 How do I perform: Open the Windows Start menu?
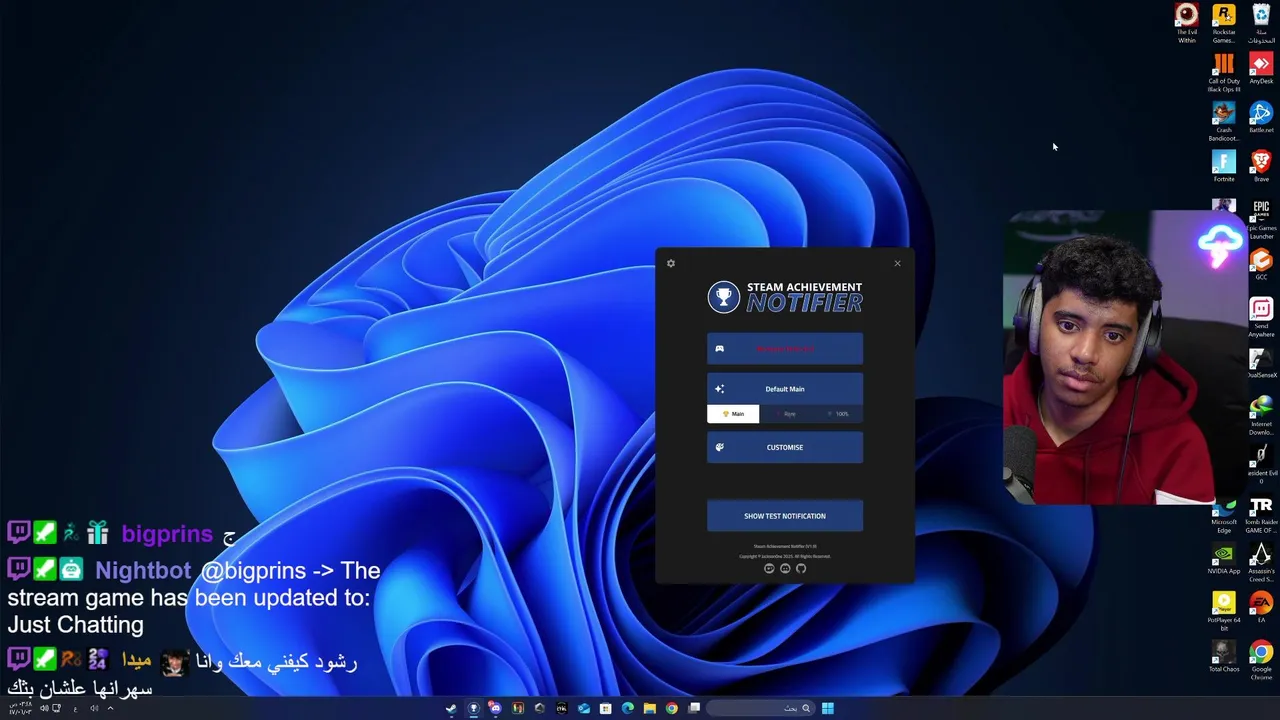[x=828, y=708]
